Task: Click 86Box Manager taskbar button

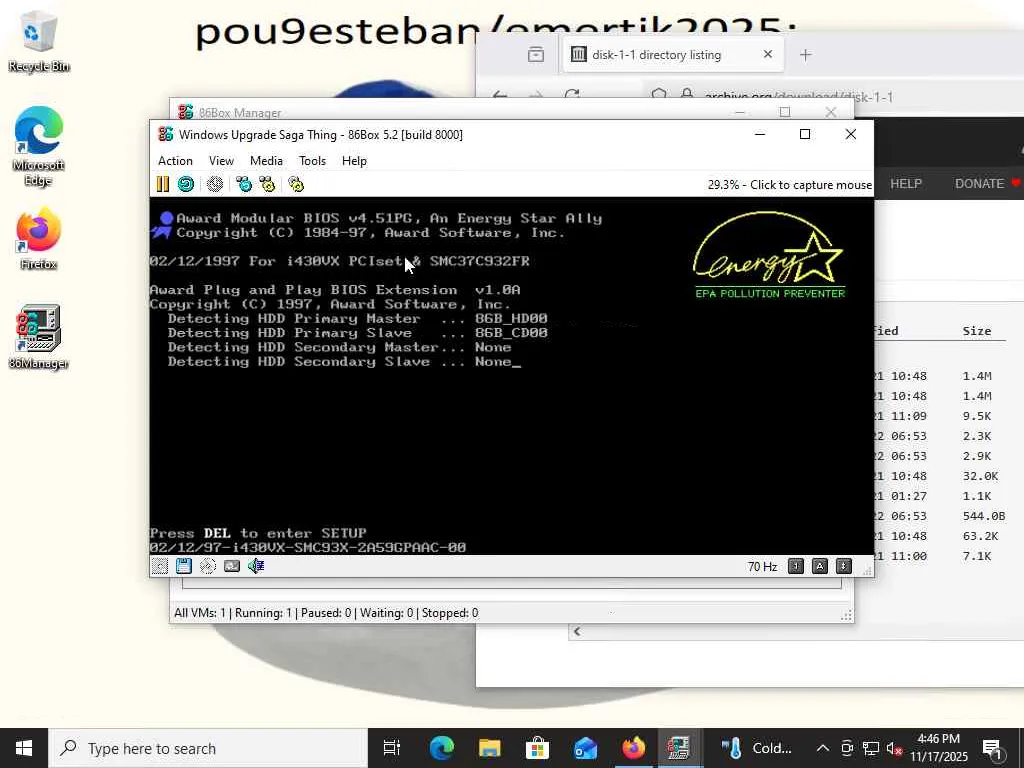Action: pyautogui.click(x=679, y=748)
